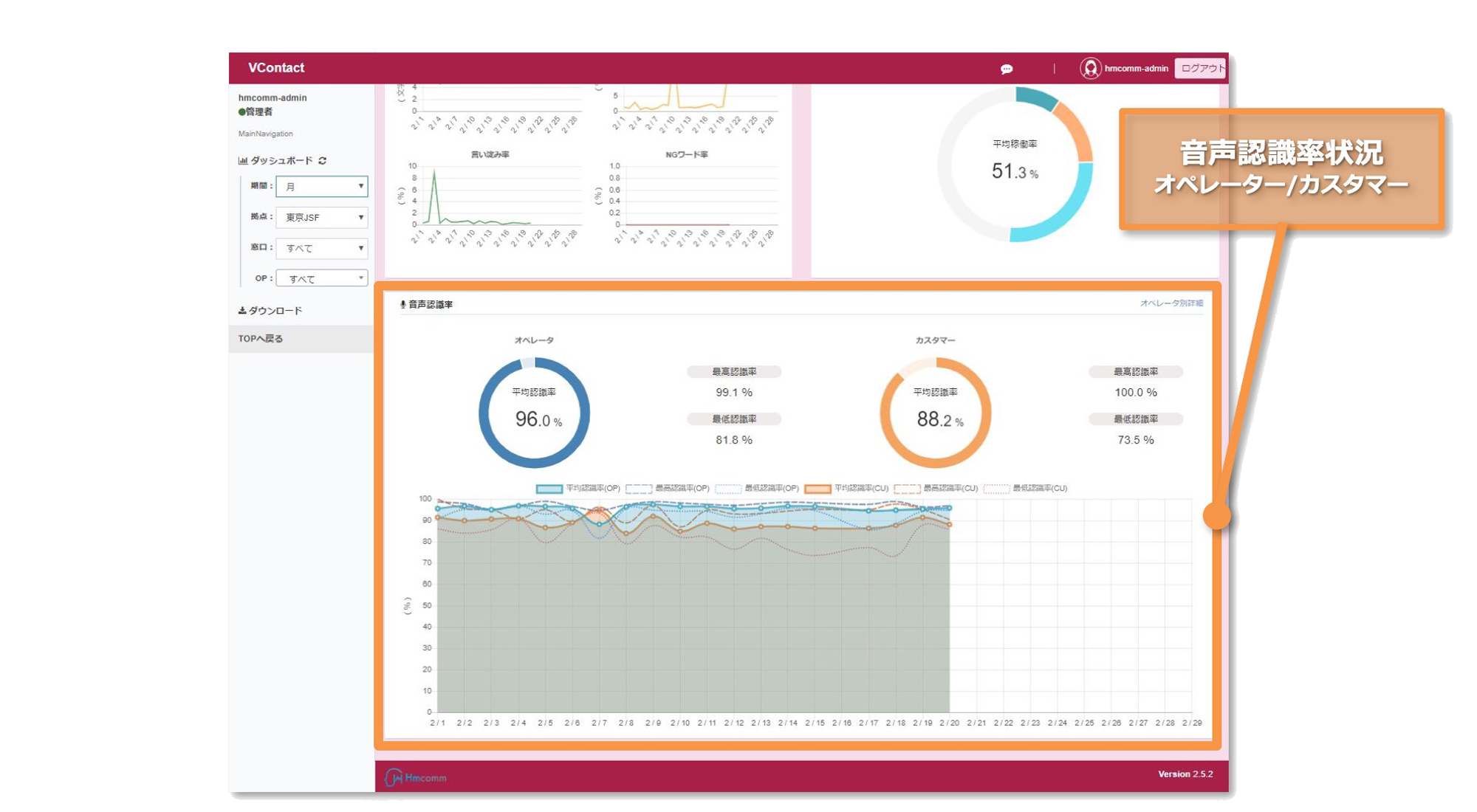
Task: Select TOPへ戻る in the sidebar
Action: [261, 339]
